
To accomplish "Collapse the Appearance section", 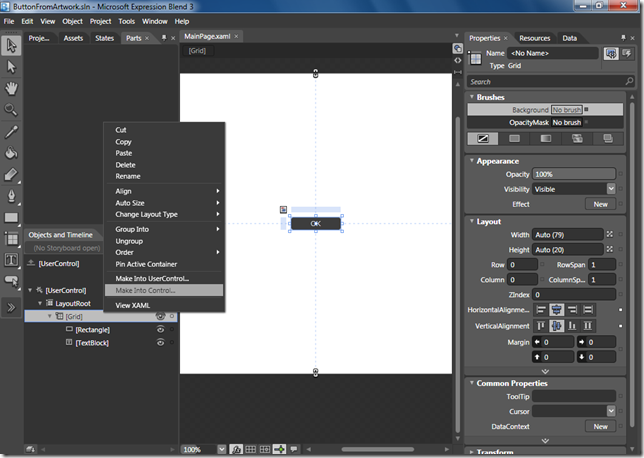I will (x=472, y=161).
